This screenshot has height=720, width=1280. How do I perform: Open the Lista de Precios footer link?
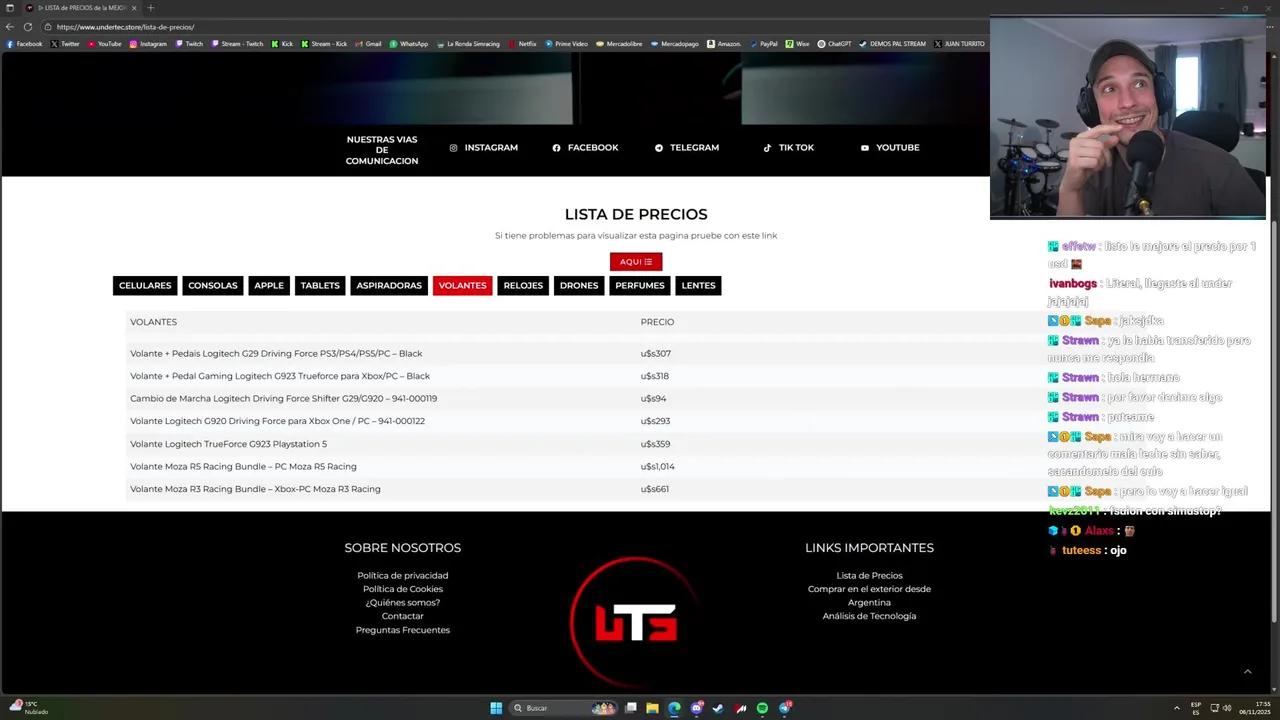click(x=869, y=576)
